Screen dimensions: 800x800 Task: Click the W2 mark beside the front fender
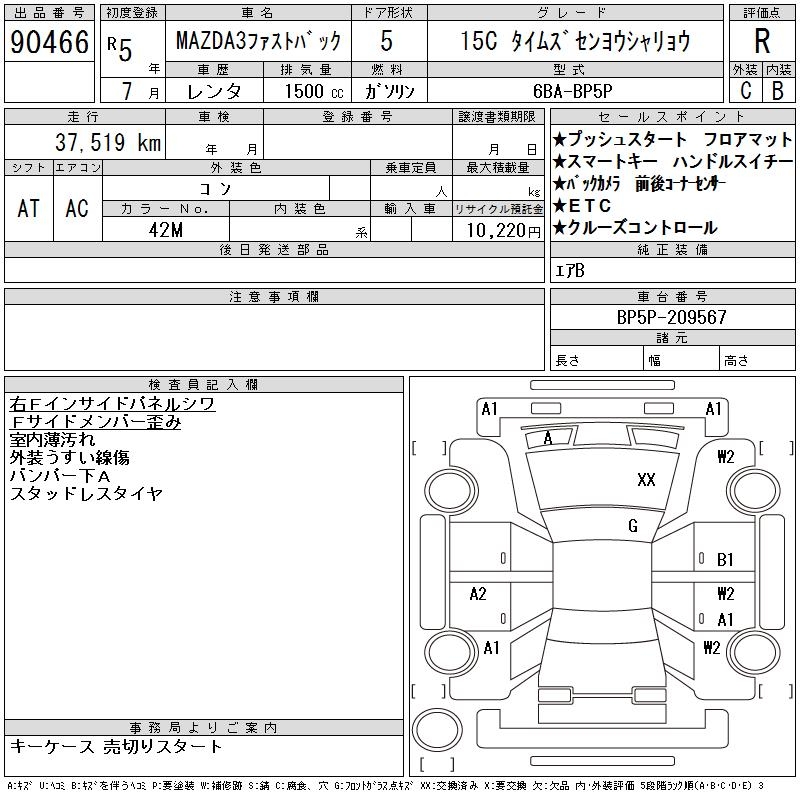[726, 457]
